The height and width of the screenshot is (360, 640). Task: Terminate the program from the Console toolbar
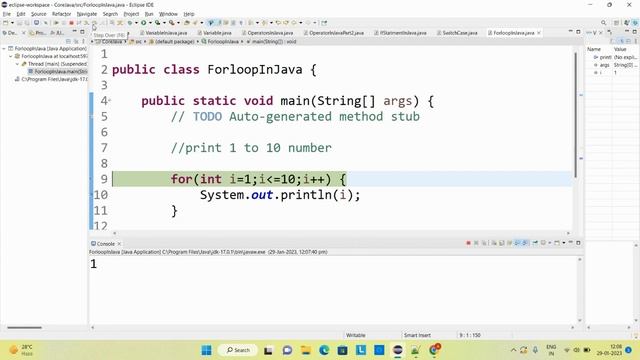tap(468, 243)
